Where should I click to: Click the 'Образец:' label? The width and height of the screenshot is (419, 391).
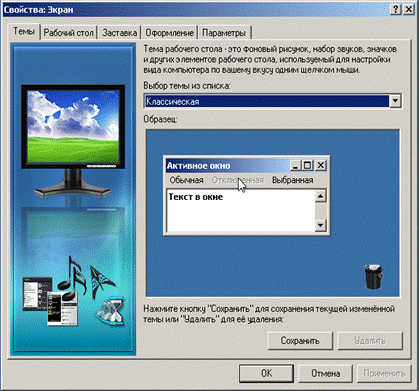pos(160,119)
